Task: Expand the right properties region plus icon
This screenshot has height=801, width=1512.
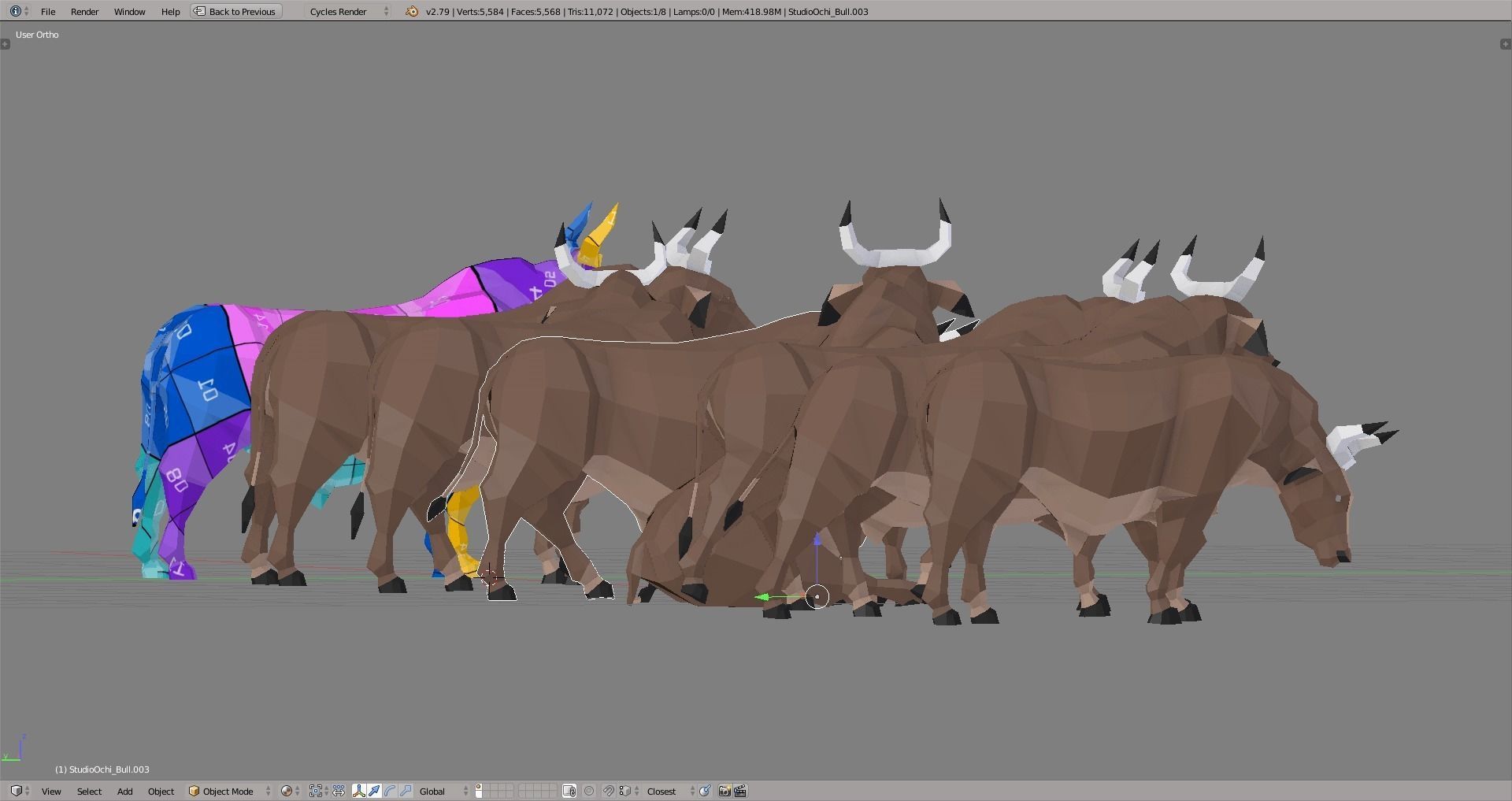Action: coord(1506,44)
